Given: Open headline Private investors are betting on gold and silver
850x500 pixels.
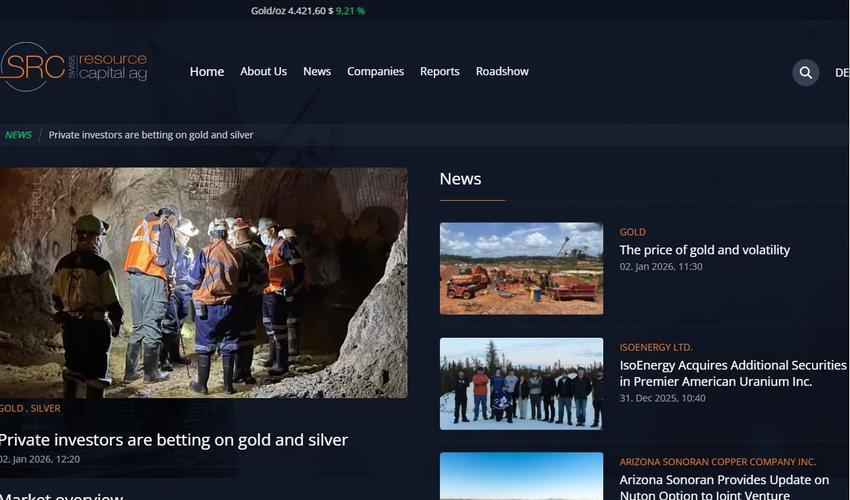Looking at the screenshot, I should [x=173, y=440].
